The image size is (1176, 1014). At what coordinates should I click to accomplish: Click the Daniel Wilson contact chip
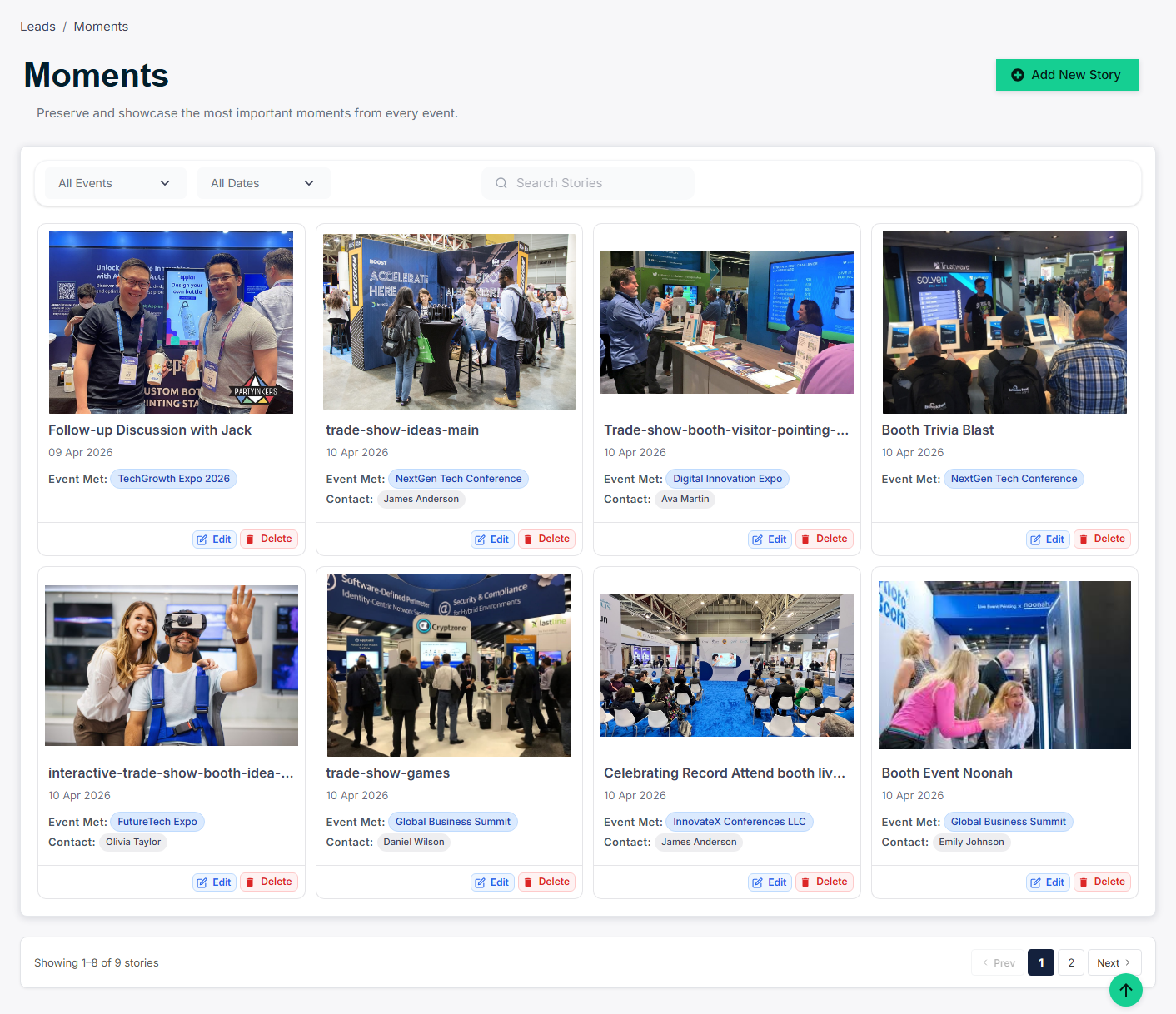click(414, 843)
